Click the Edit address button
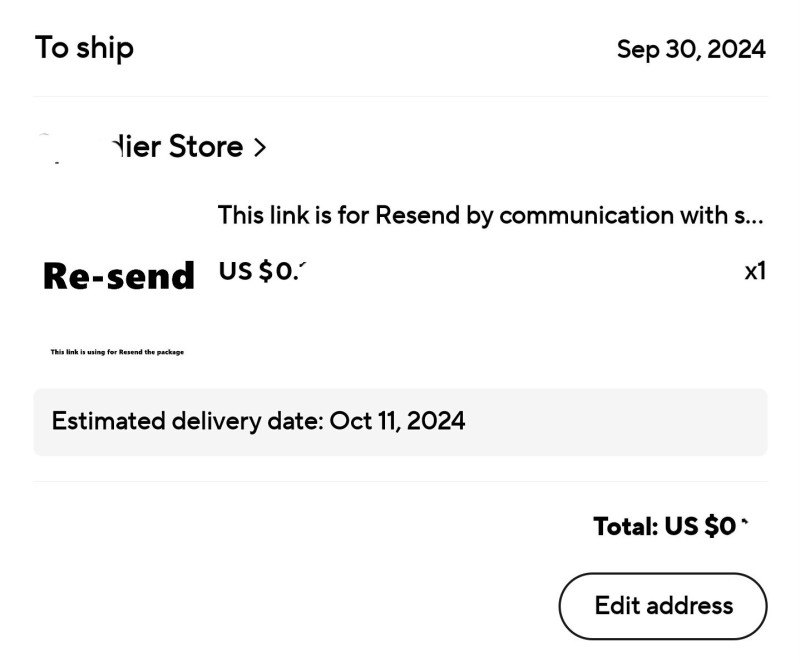The image size is (800, 662). point(662,606)
